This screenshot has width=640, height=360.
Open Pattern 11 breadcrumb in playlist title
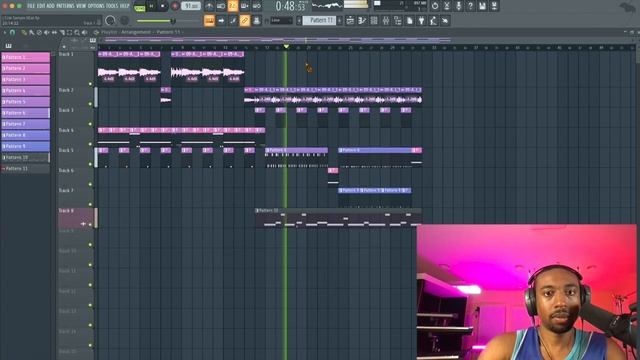point(168,32)
